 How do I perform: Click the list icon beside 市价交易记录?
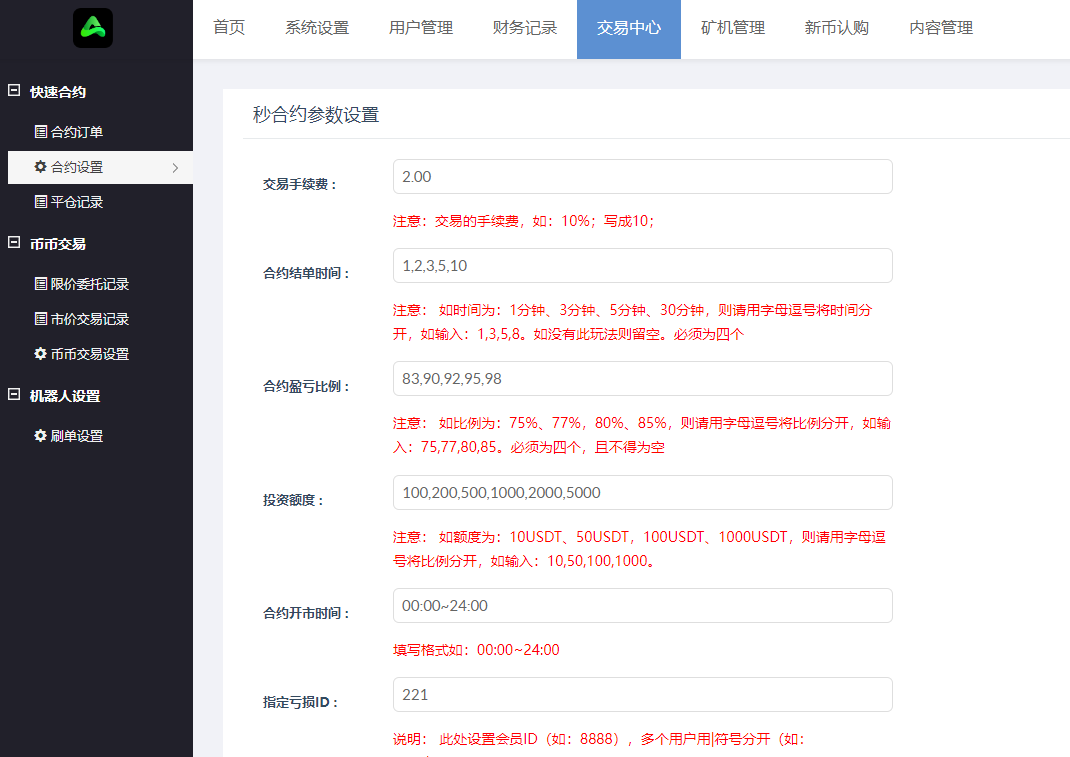pos(41,319)
